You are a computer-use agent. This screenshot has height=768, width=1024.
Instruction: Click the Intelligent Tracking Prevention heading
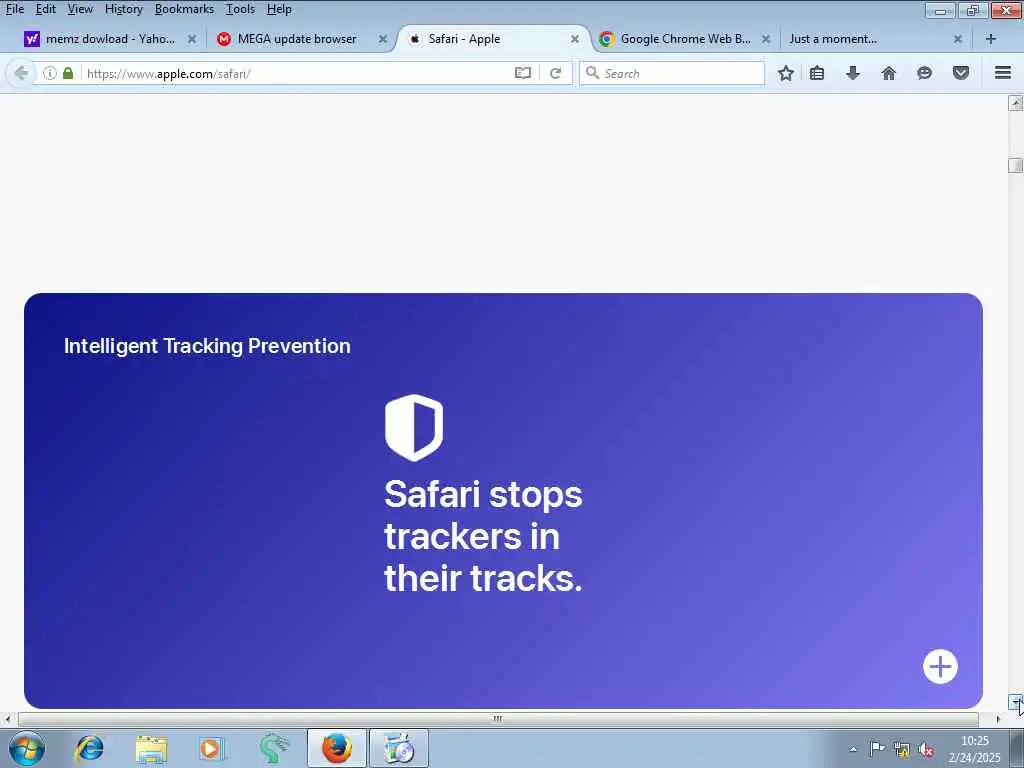pyautogui.click(x=207, y=345)
